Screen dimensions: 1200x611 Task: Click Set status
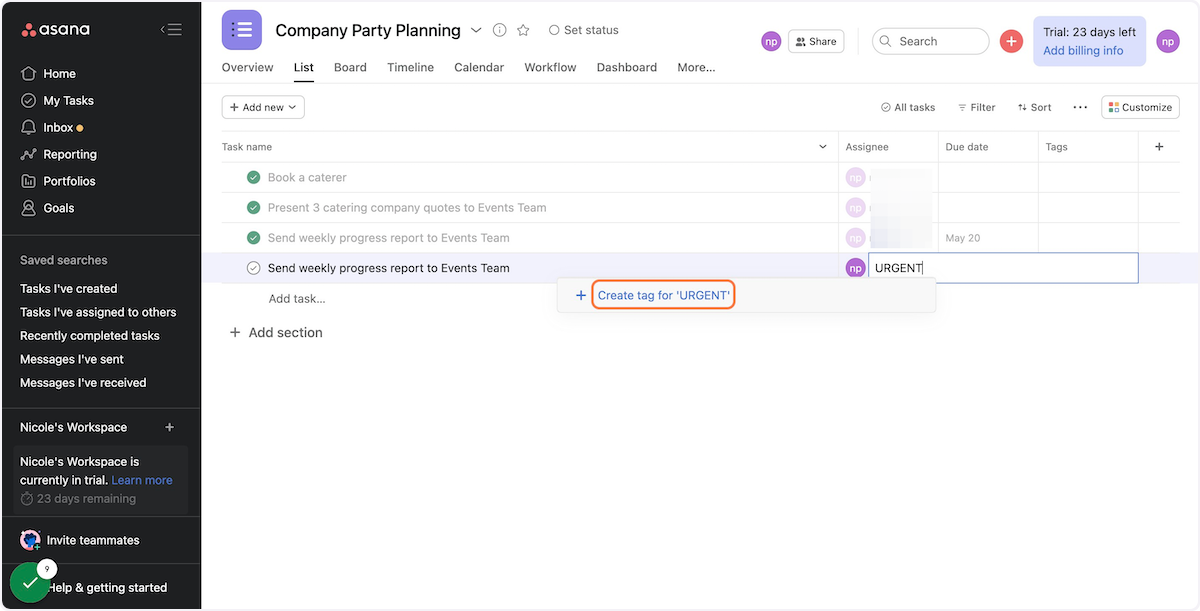pyautogui.click(x=584, y=30)
